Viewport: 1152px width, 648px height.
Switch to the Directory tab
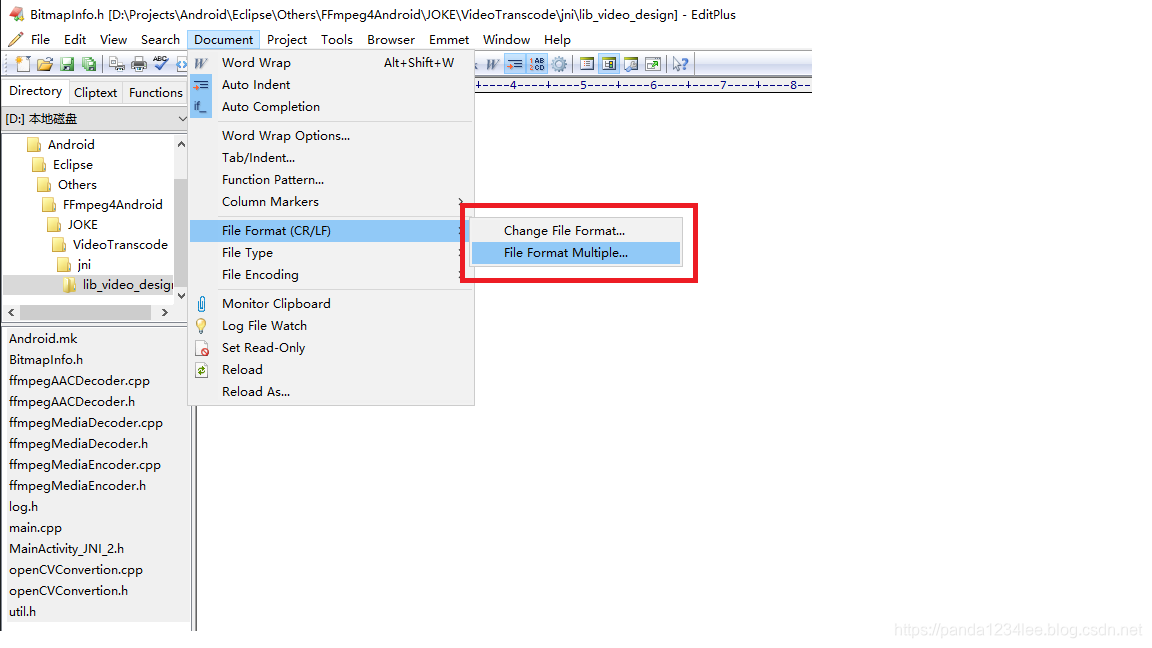point(35,91)
